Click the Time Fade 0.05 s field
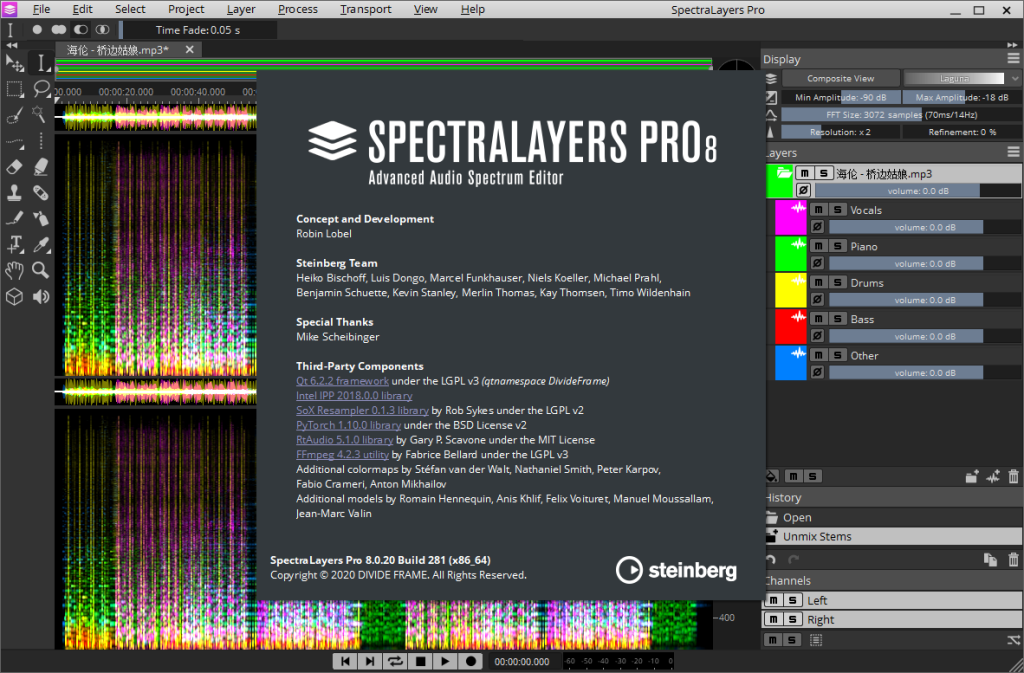1024x673 pixels. click(199, 30)
